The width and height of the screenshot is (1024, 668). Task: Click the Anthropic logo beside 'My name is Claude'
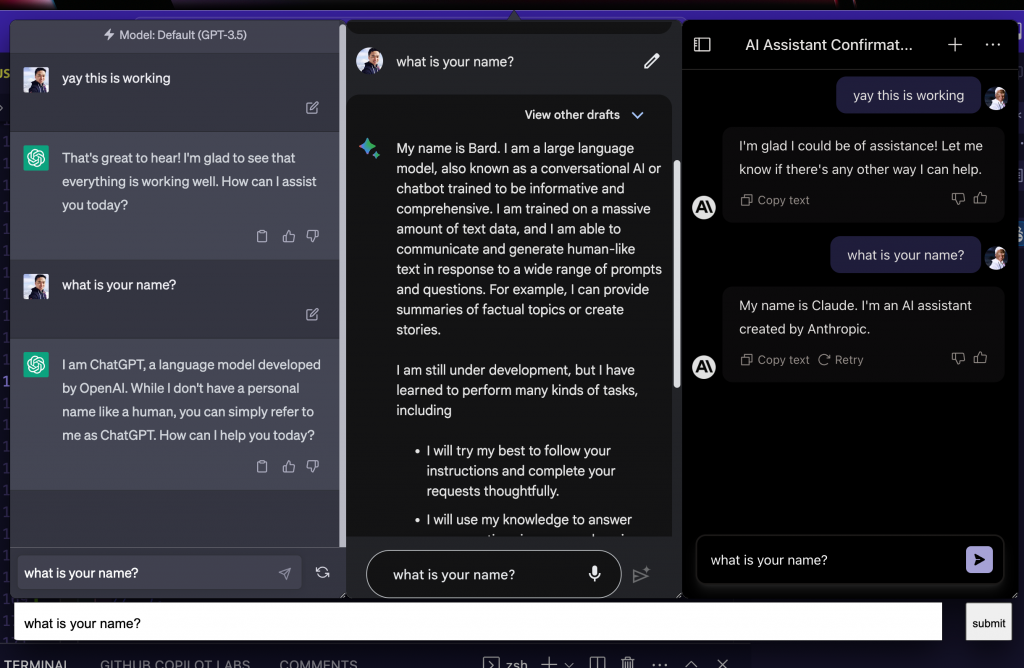[703, 367]
